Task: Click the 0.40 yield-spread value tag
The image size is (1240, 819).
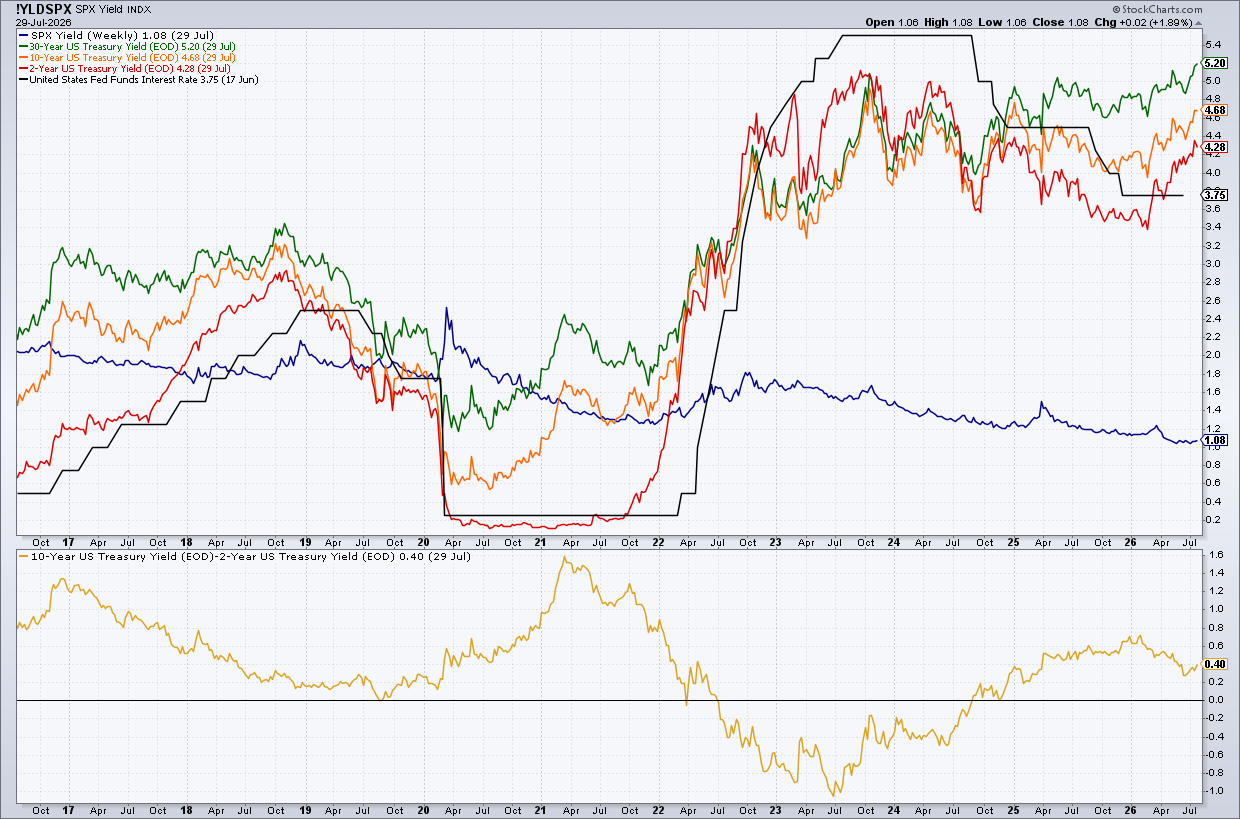Action: 1214,664
